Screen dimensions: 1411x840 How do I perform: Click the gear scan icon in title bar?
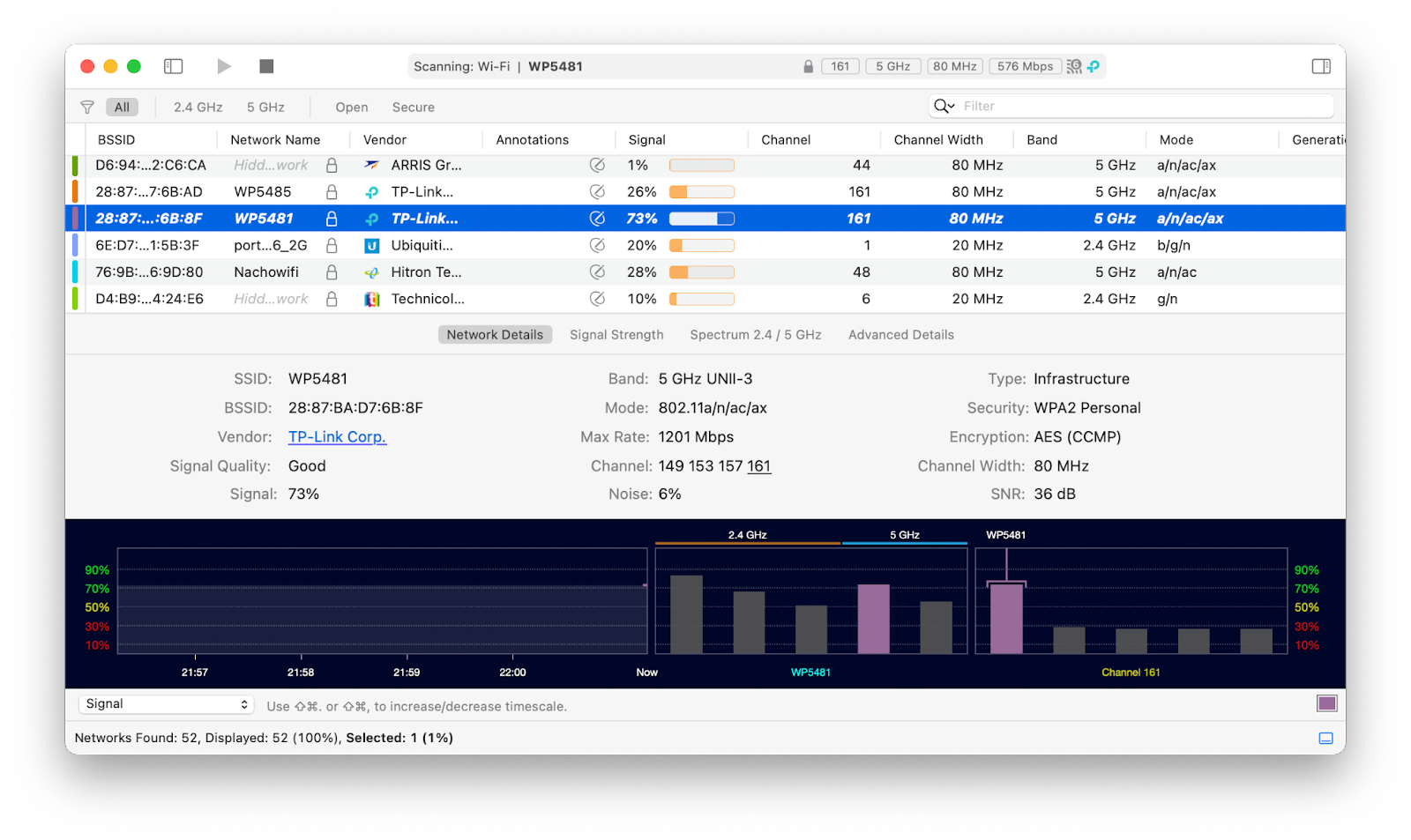click(x=1074, y=67)
